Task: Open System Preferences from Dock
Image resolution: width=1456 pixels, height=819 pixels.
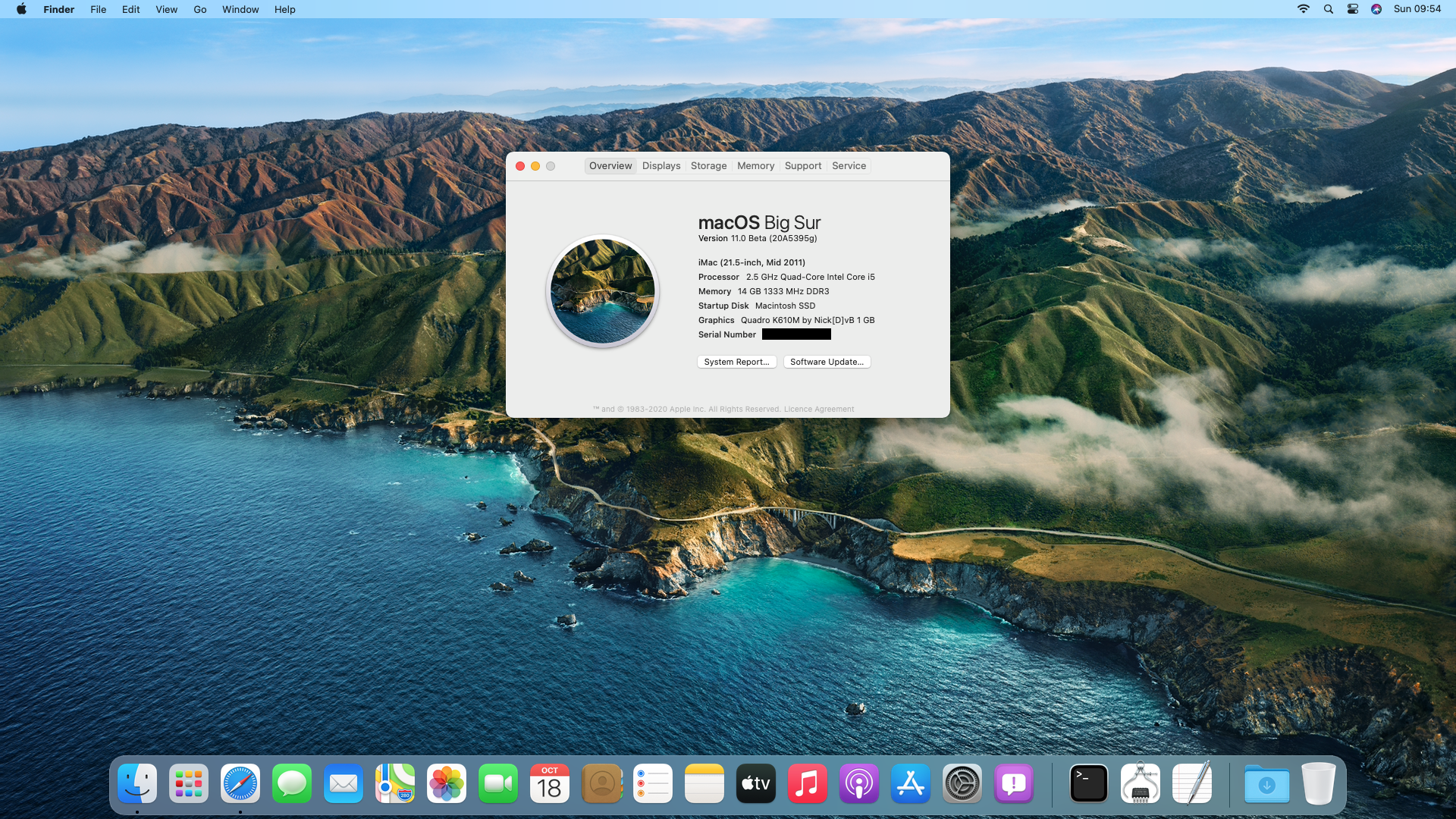Action: [x=962, y=783]
